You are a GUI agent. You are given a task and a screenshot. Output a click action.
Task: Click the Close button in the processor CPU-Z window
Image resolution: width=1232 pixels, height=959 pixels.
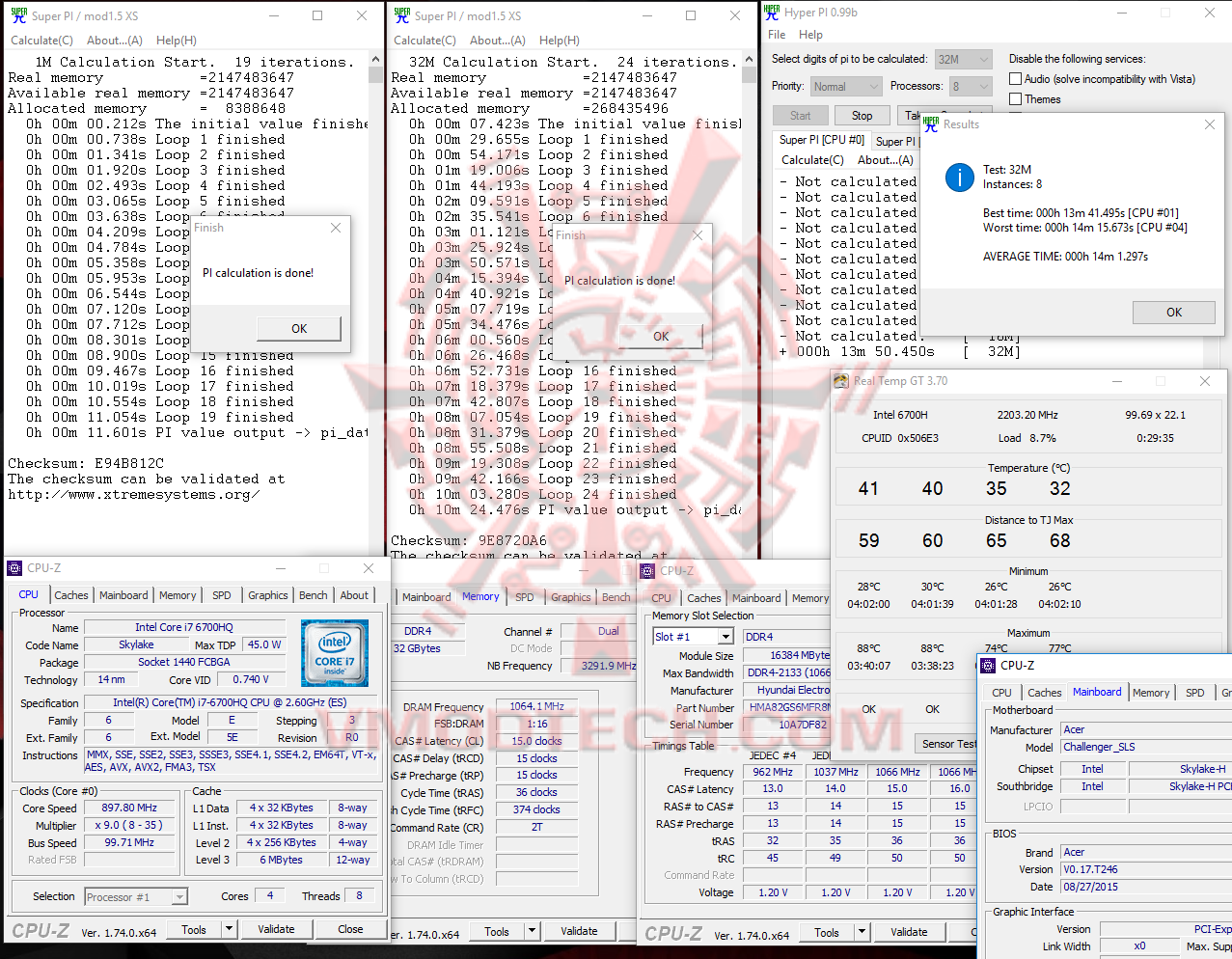(350, 929)
